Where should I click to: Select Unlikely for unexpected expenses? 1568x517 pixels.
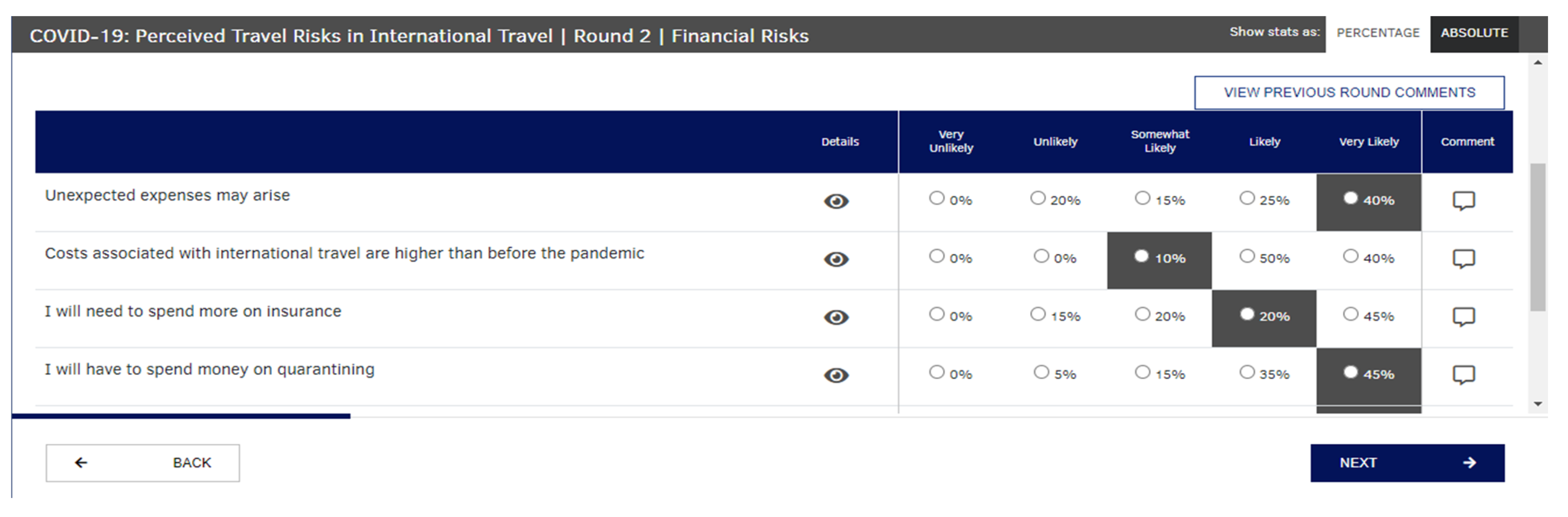1038,198
